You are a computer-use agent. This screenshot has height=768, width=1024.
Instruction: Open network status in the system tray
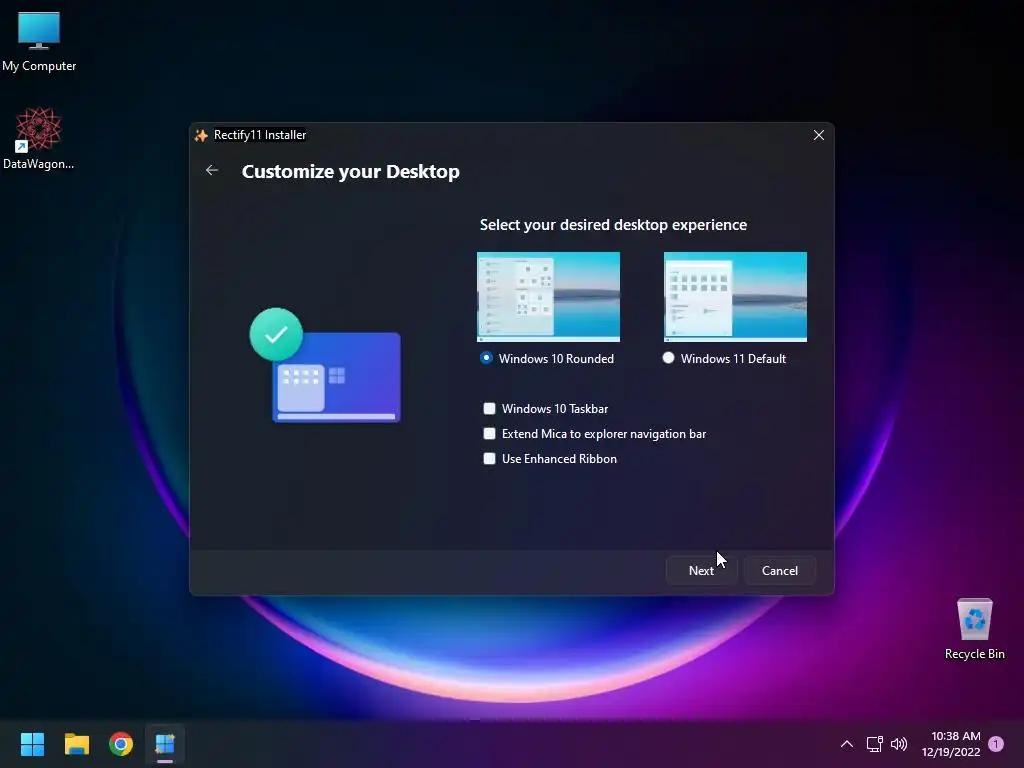coord(874,744)
